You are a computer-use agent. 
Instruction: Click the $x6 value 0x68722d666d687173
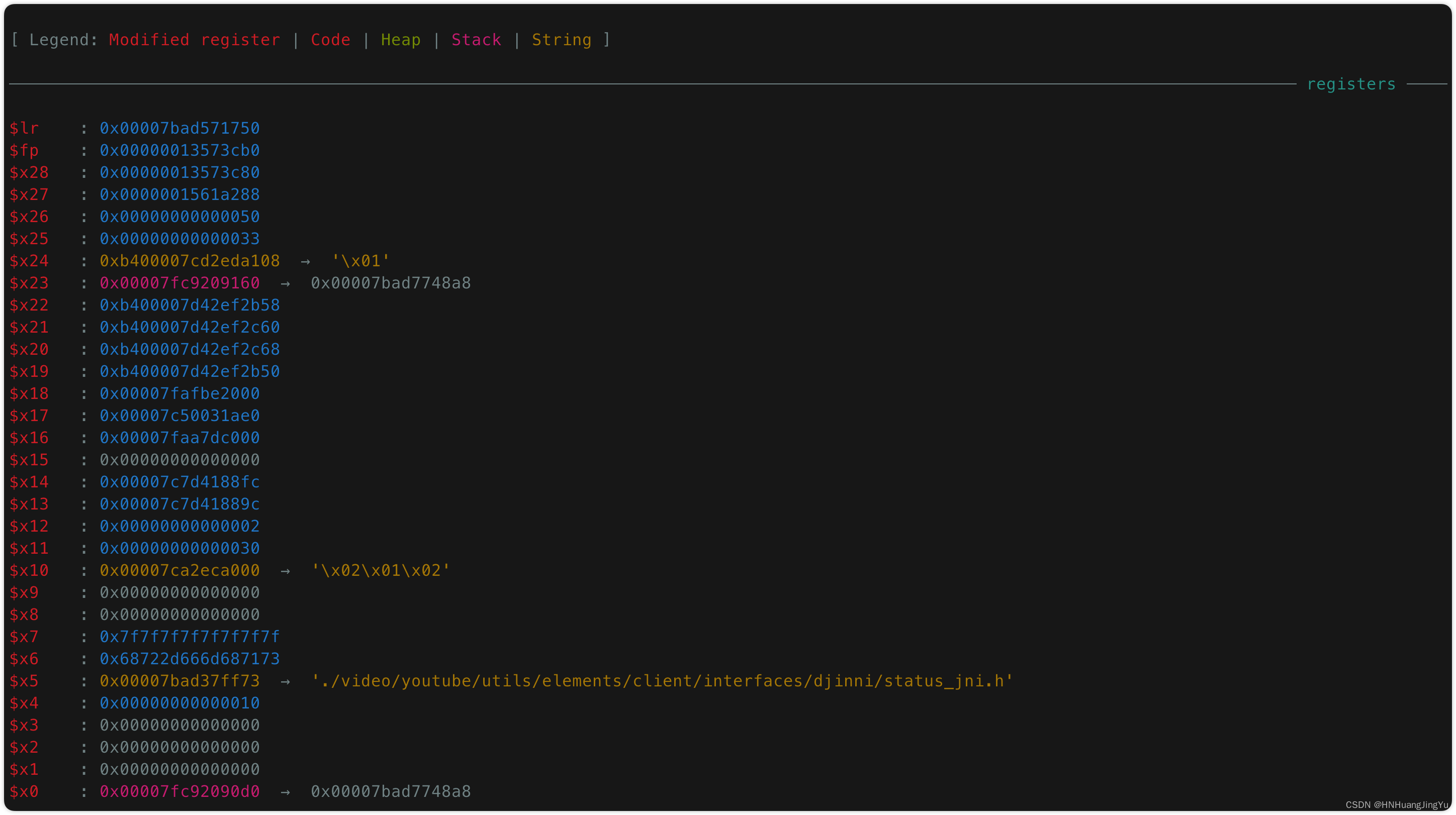[190, 659]
